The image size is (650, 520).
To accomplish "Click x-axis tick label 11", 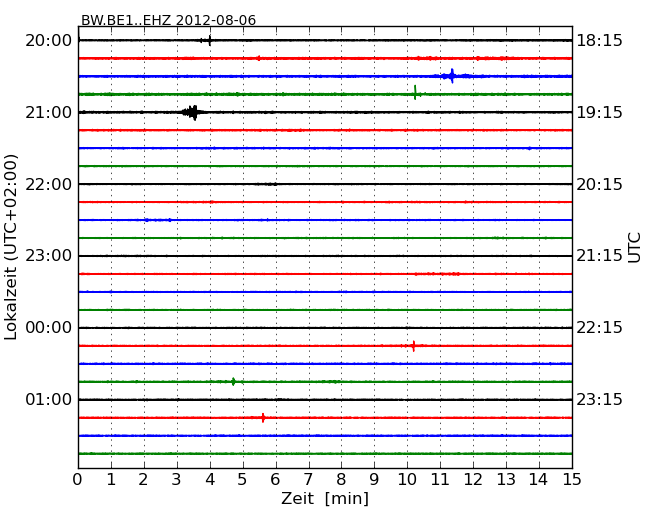I will tap(440, 479).
